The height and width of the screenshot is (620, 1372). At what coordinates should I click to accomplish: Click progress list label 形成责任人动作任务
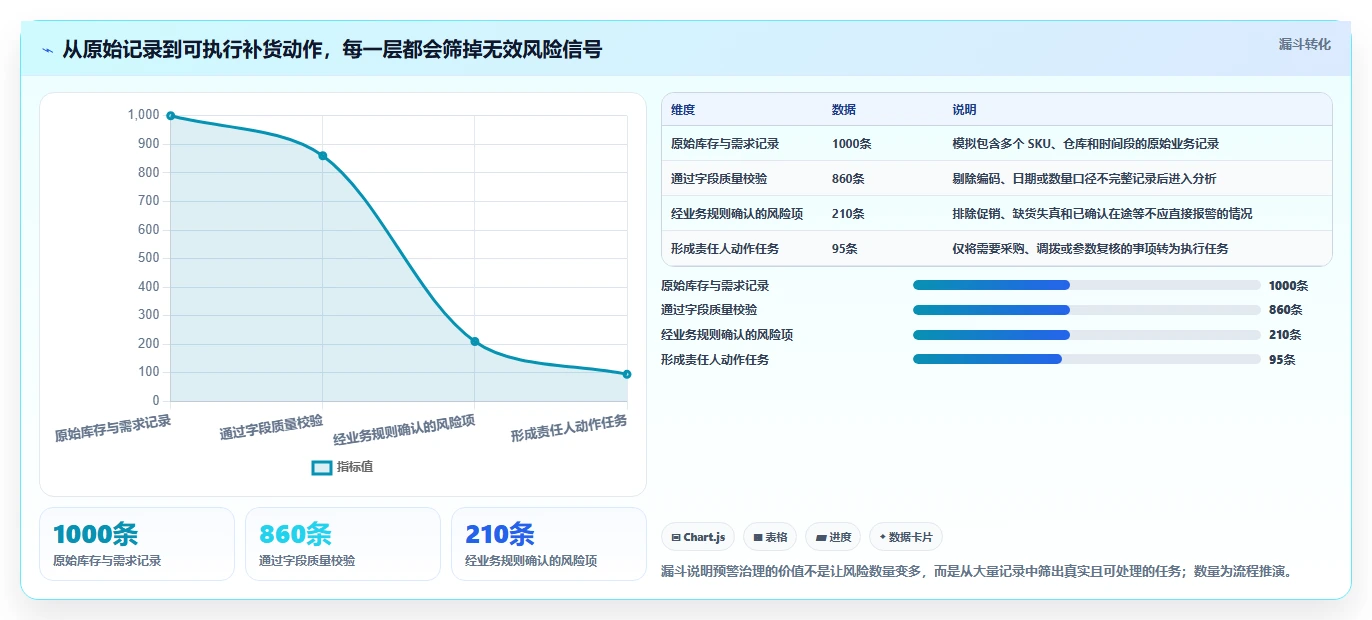point(715,360)
